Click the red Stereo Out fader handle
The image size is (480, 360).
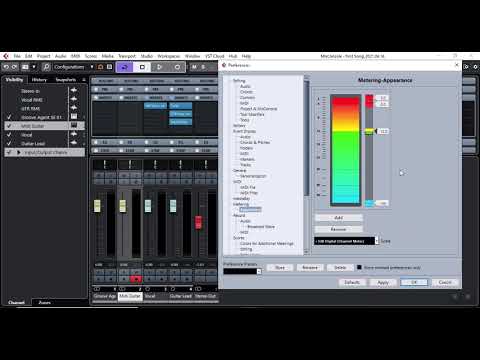click(198, 222)
